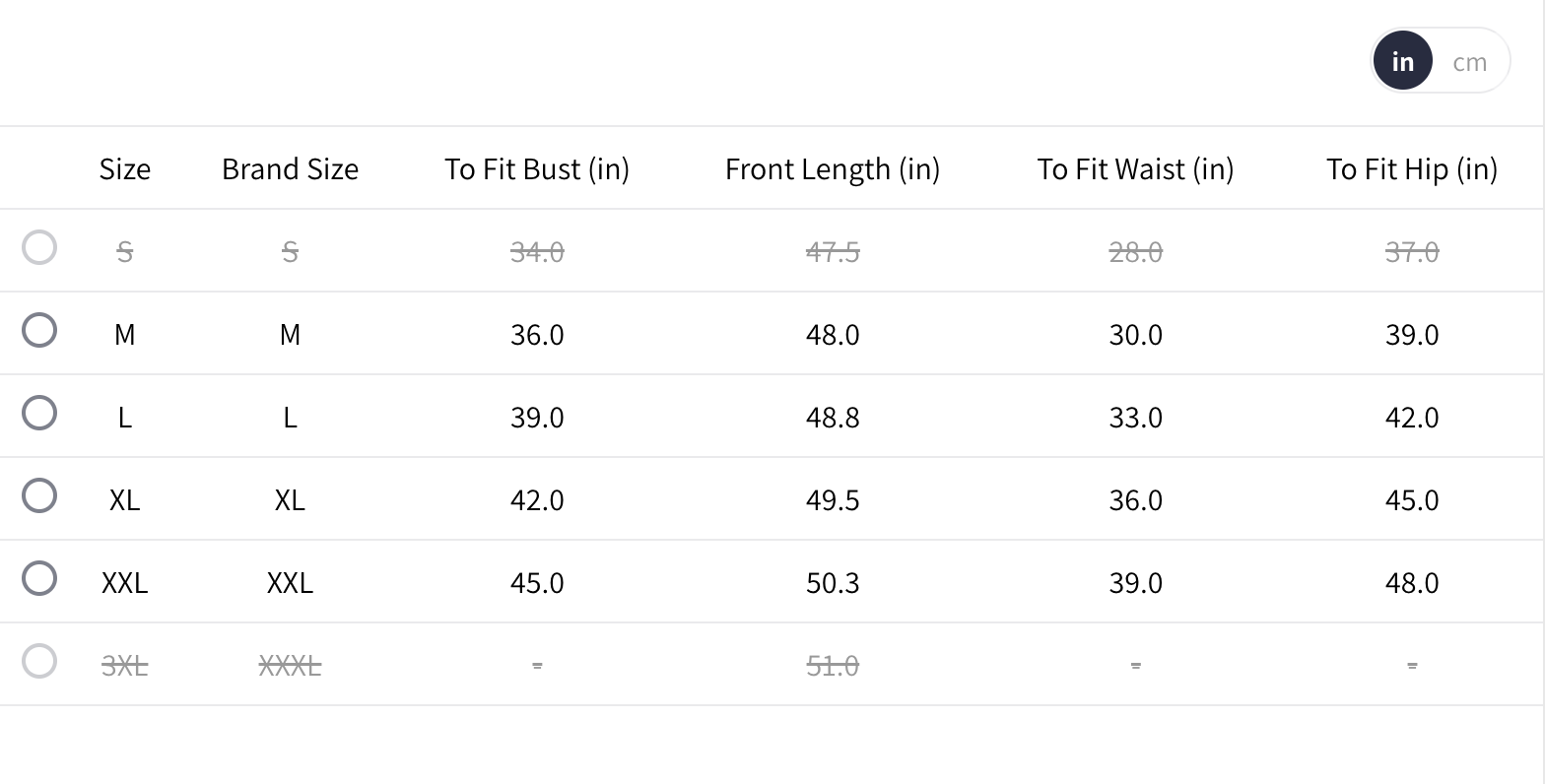Click the Brand Size column header
The width and height of the screenshot is (1545, 784).
coord(290,169)
